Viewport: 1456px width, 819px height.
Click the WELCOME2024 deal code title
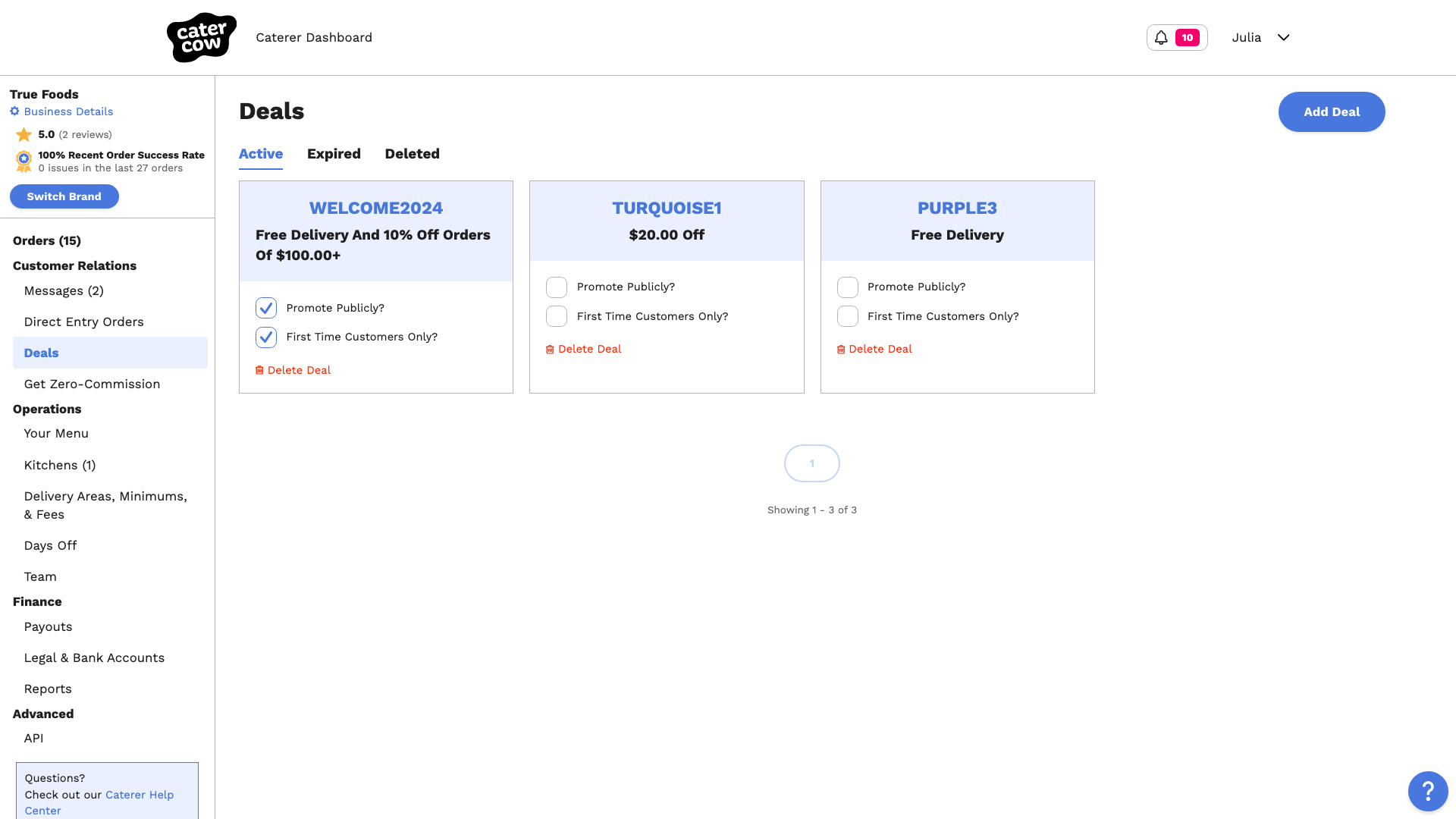376,208
